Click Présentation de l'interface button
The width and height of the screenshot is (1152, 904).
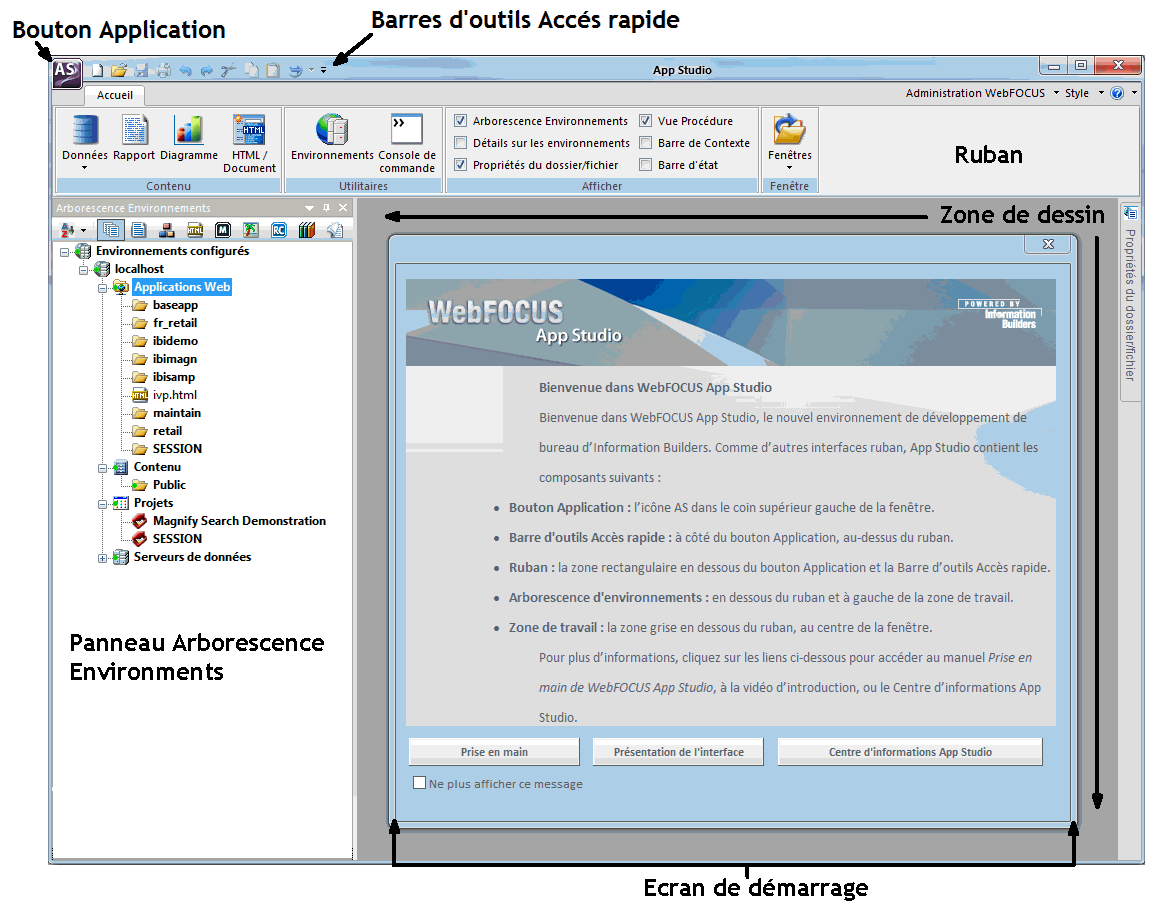(x=678, y=752)
